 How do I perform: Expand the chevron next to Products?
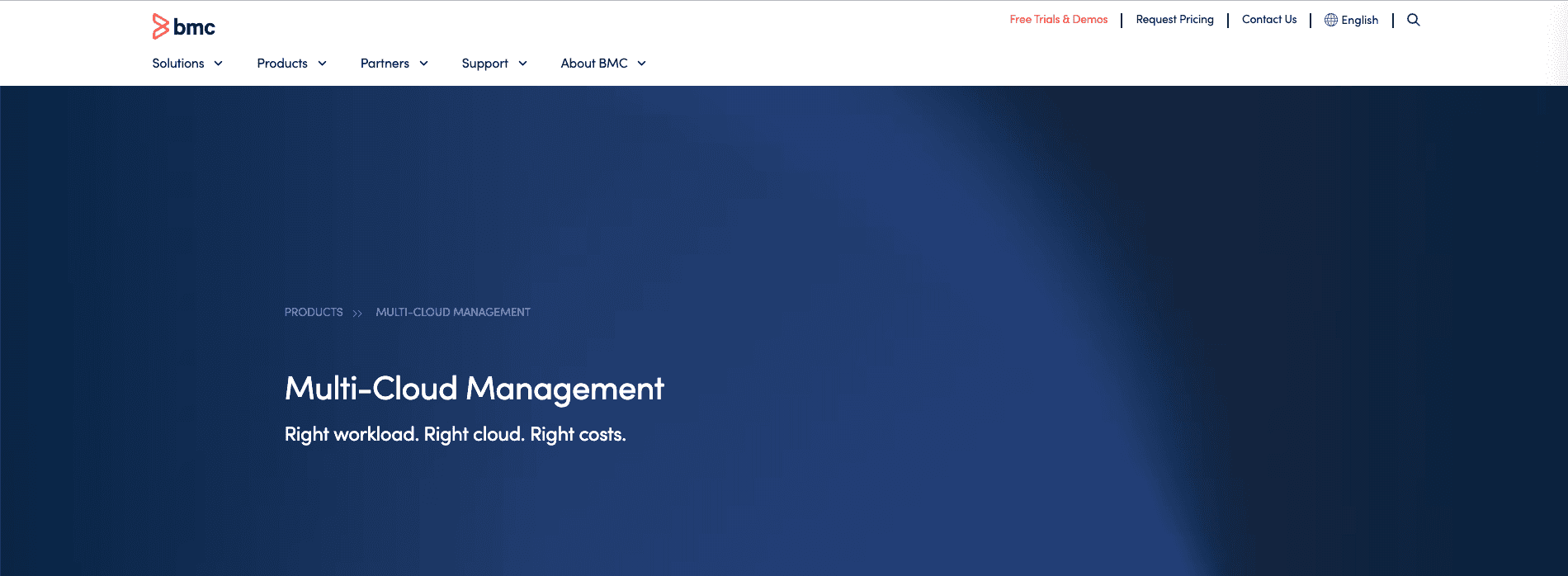click(322, 64)
